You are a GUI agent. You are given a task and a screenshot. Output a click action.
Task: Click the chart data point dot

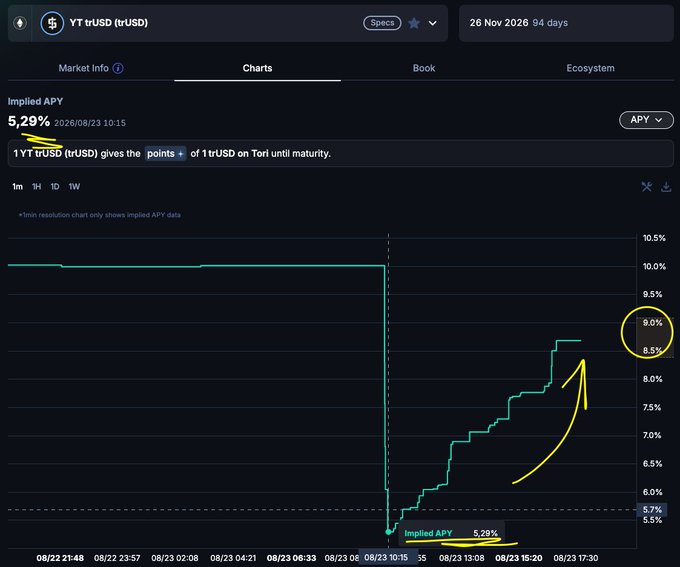388,531
